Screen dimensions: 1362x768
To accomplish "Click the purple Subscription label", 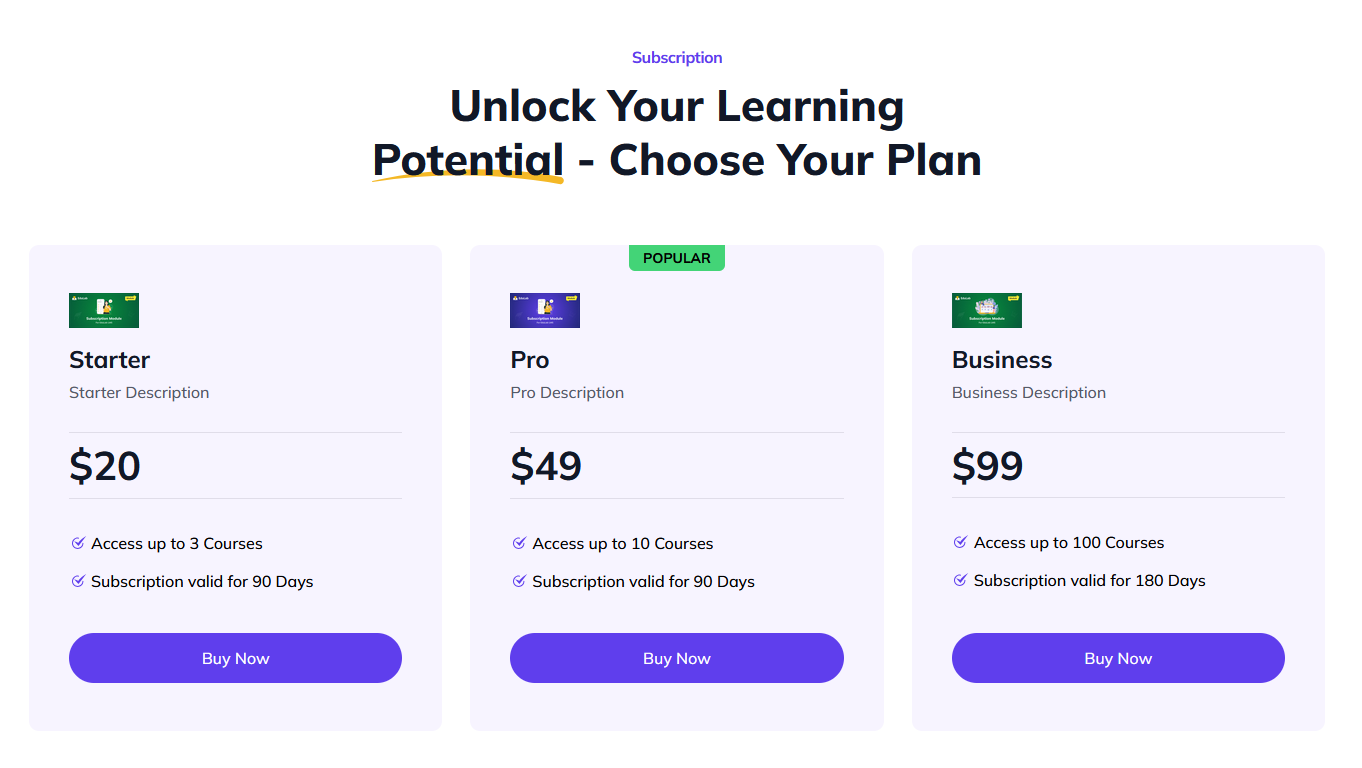I will 677,58.
